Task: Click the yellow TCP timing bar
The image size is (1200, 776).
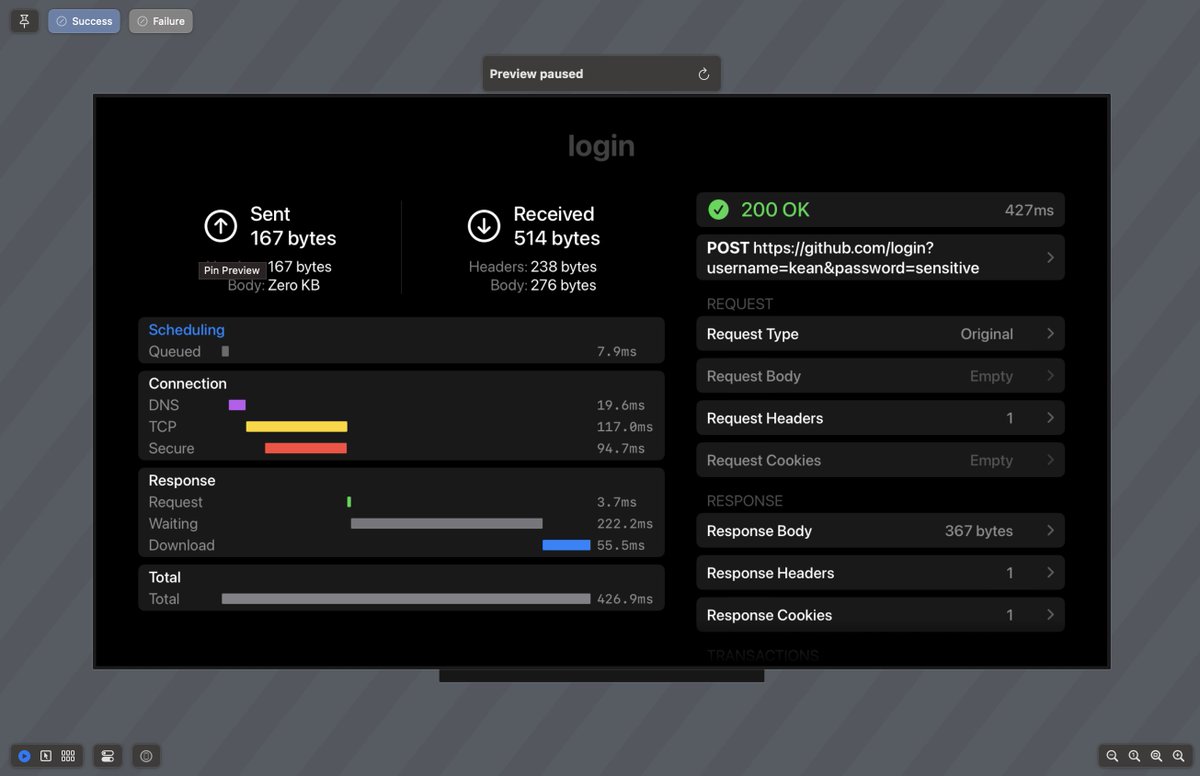Action: 297,427
